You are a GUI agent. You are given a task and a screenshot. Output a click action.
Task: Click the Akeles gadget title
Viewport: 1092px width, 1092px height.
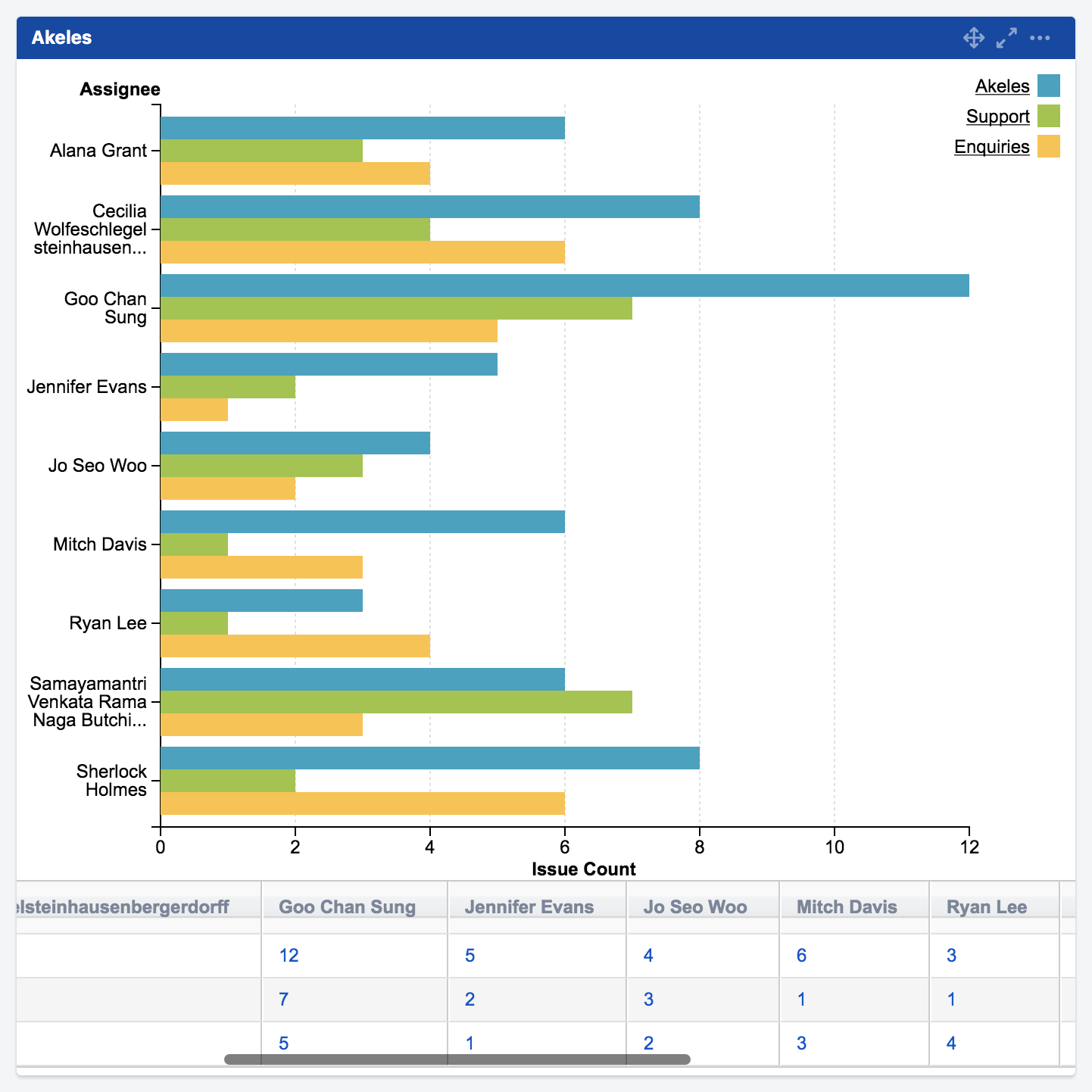click(61, 37)
